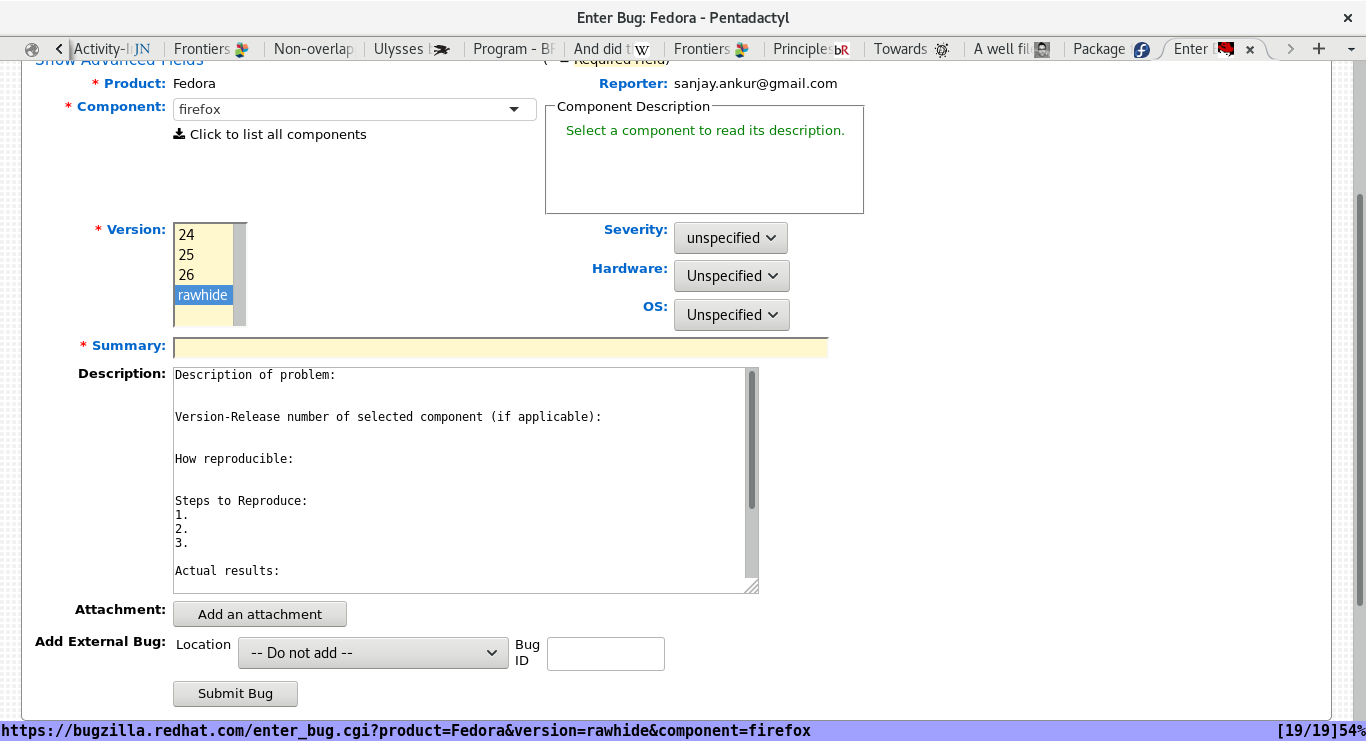Click the Version field label link

point(136,230)
